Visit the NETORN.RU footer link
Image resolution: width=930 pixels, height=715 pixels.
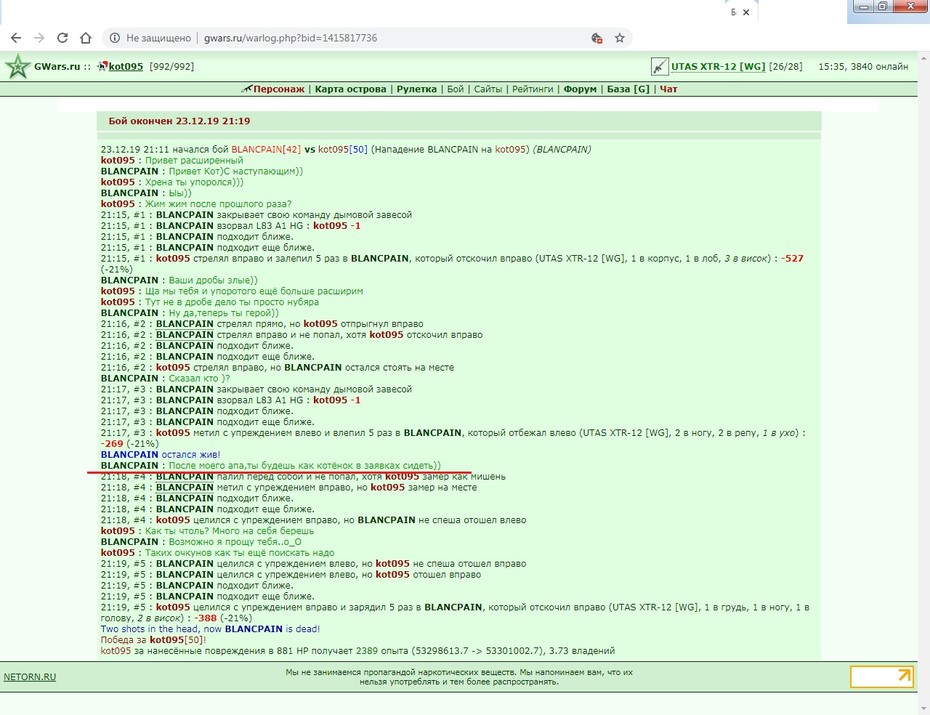(x=30, y=676)
